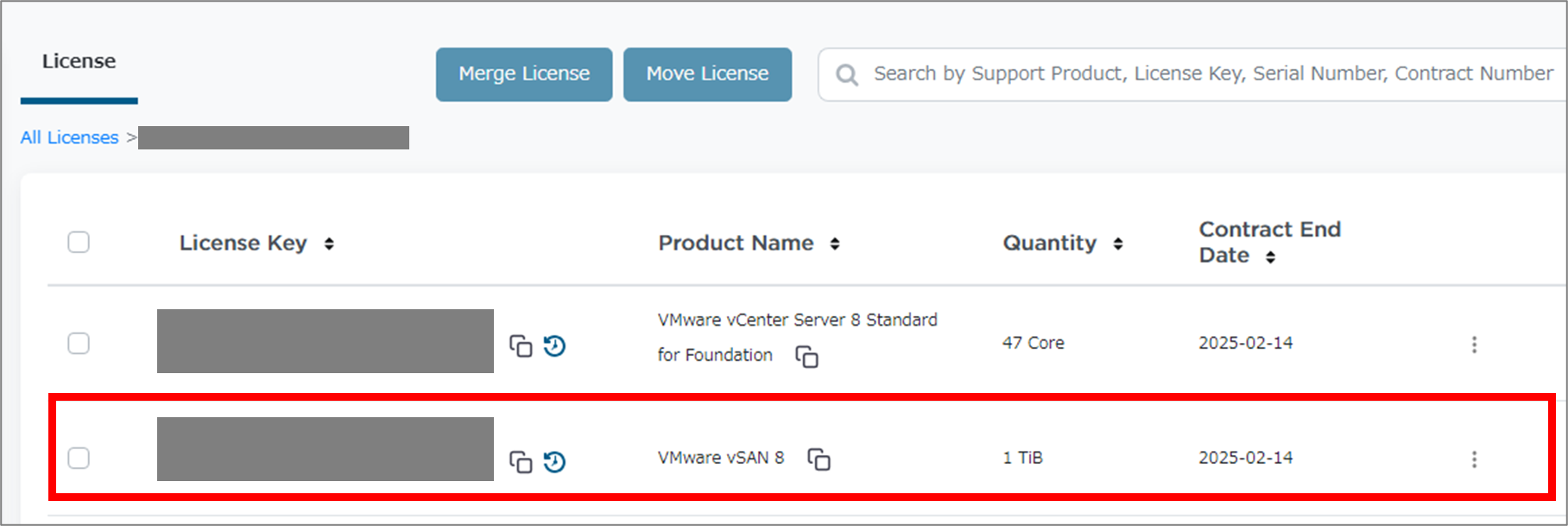The image size is (1568, 526).
Task: Open actions menu for vSAN 8 row
Action: pos(1474,459)
